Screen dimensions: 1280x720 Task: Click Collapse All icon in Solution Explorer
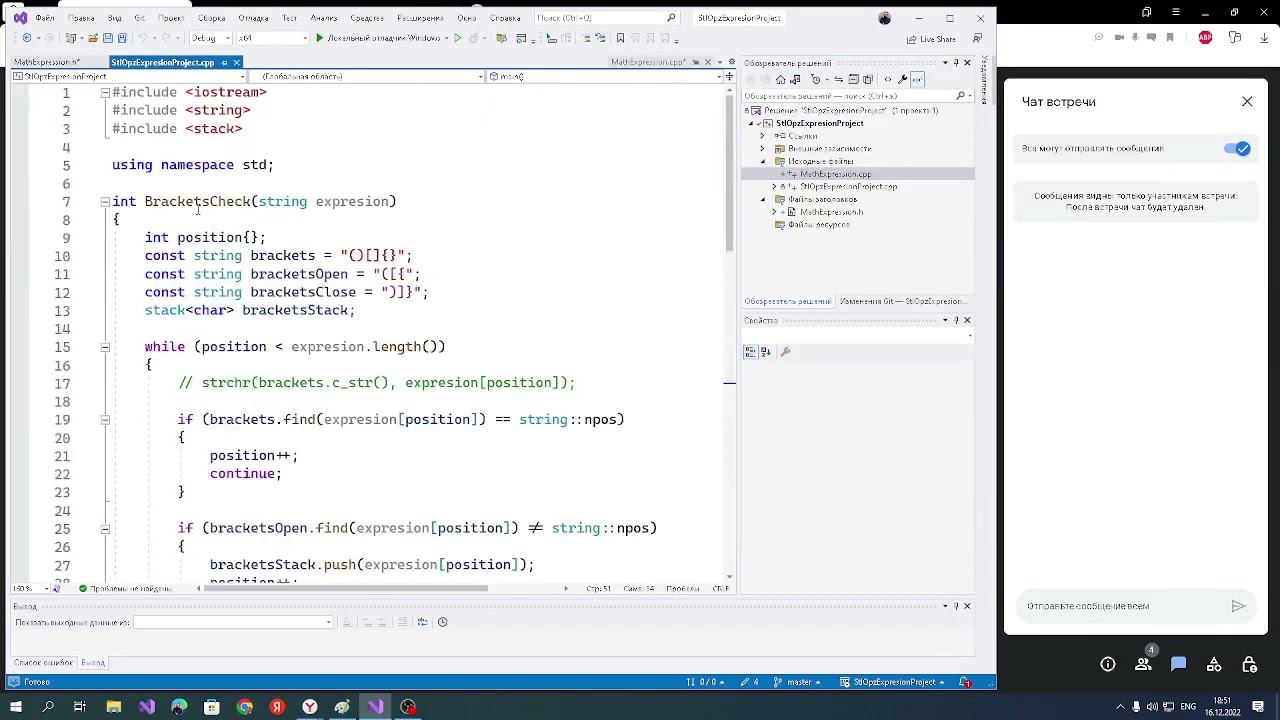(853, 79)
